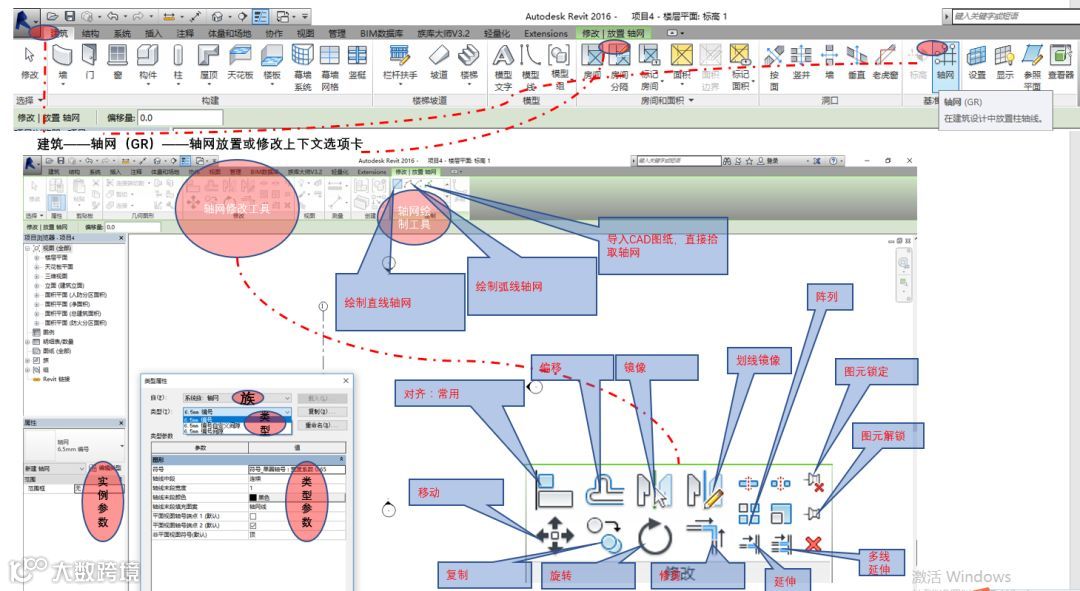Click the 幕墙系统 curtain system icon
Viewport: 1080px width, 591px height.
point(302,55)
